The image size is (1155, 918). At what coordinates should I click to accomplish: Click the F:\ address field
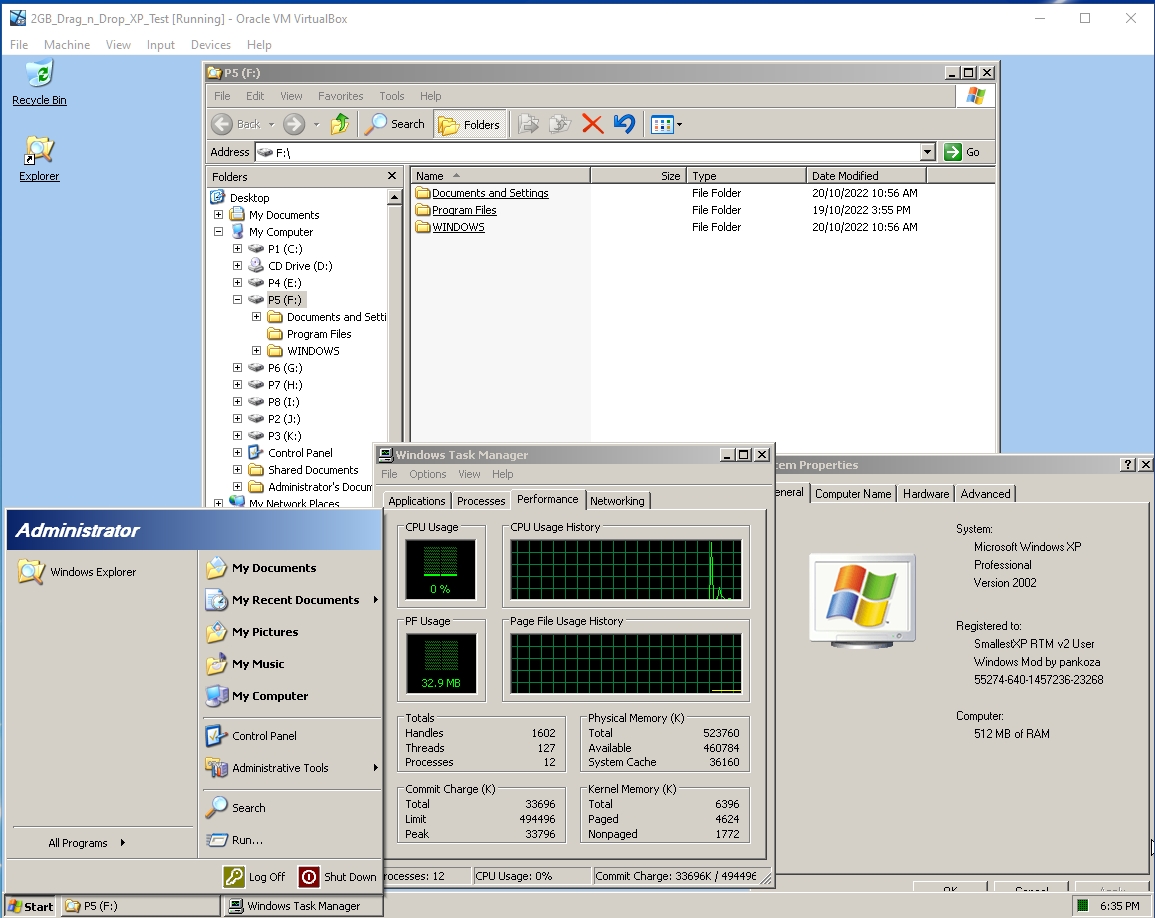pos(588,152)
